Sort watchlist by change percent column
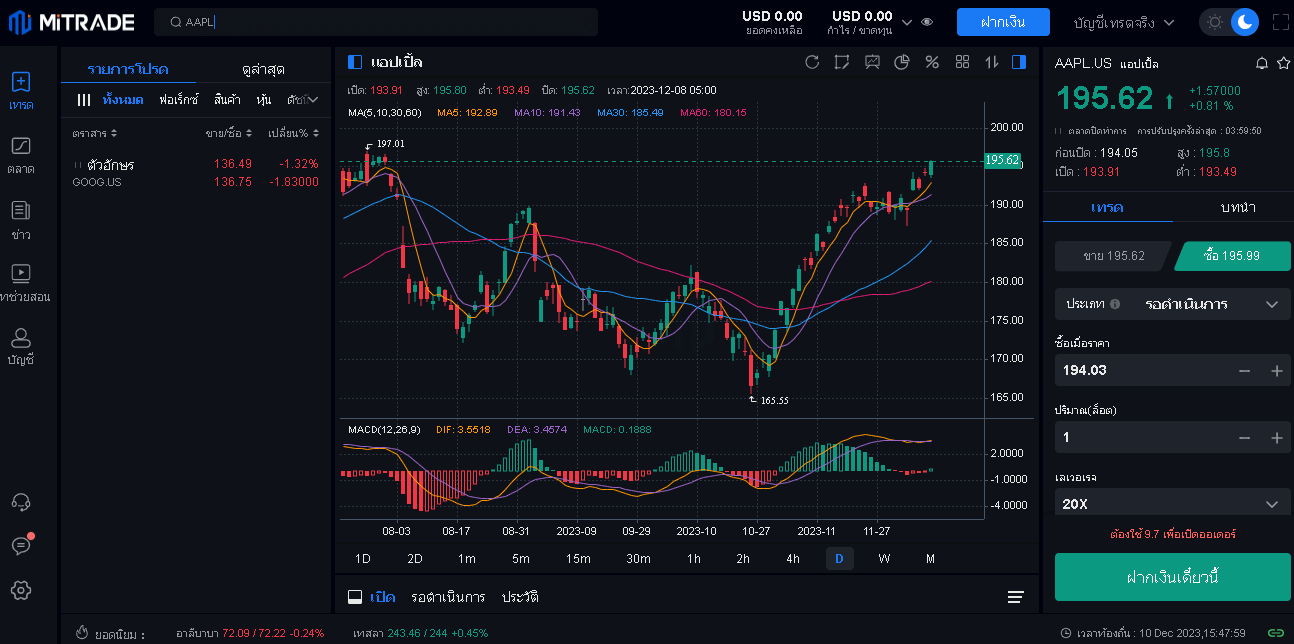This screenshot has width=1294, height=644. pyautogui.click(x=294, y=133)
